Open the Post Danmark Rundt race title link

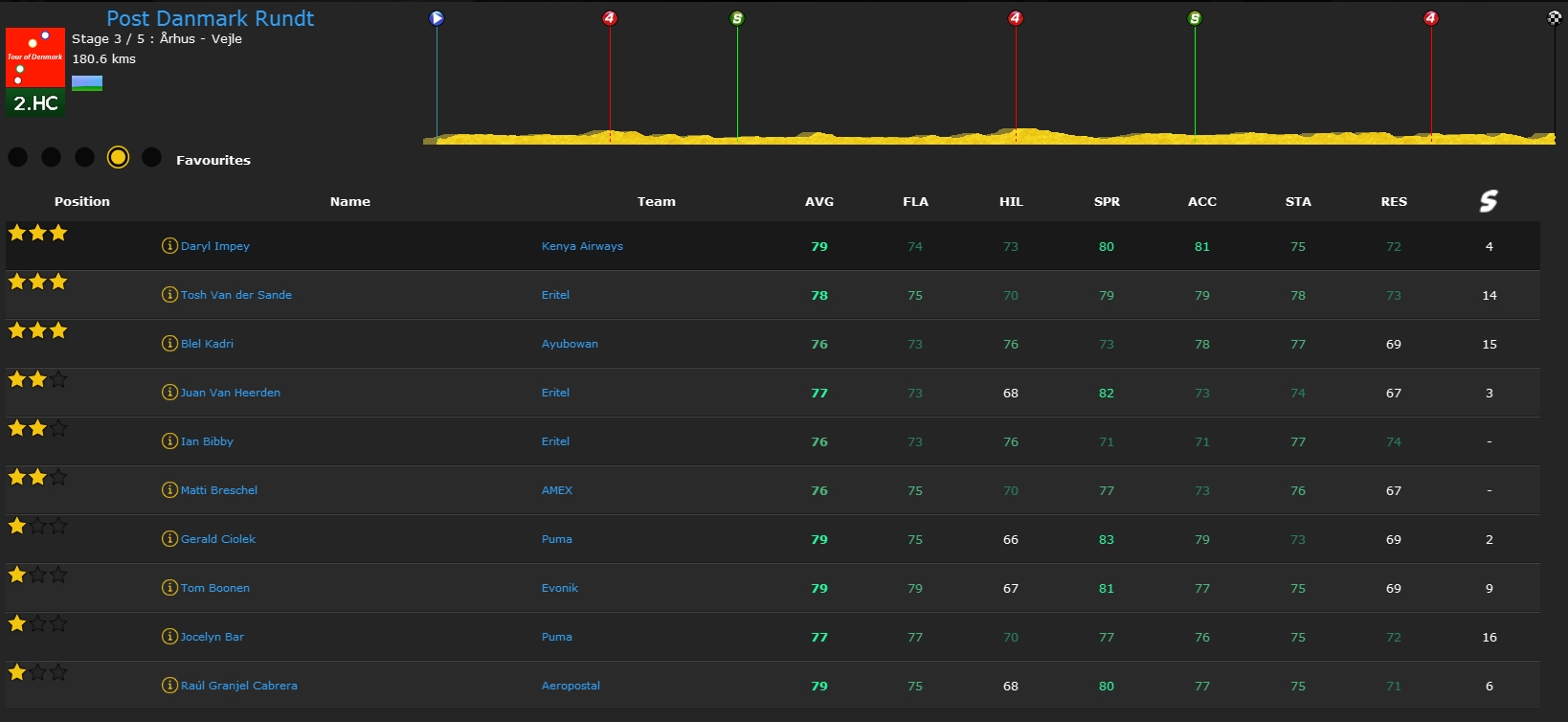coord(210,18)
